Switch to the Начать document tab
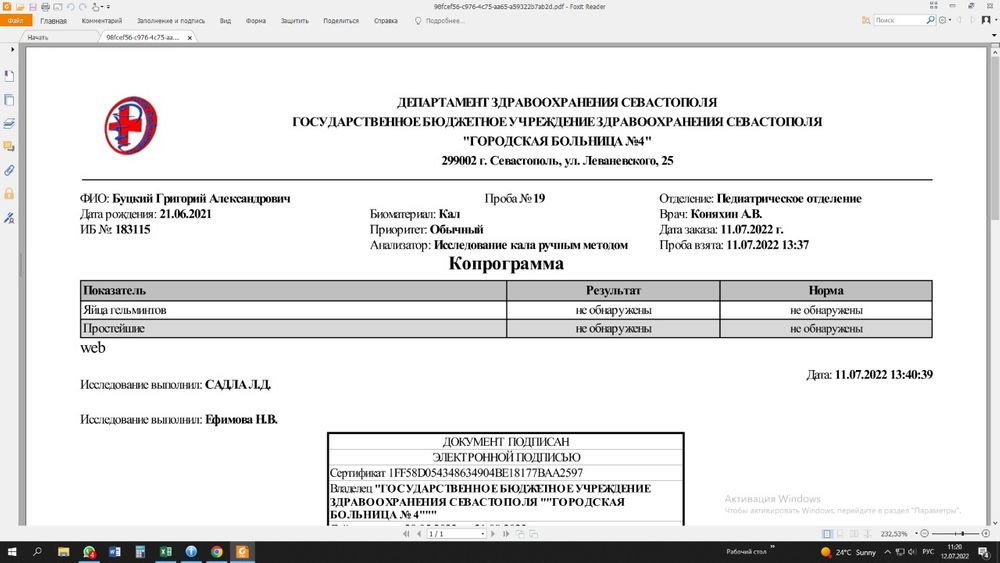Image resolution: width=1000 pixels, height=563 pixels. pos(45,37)
